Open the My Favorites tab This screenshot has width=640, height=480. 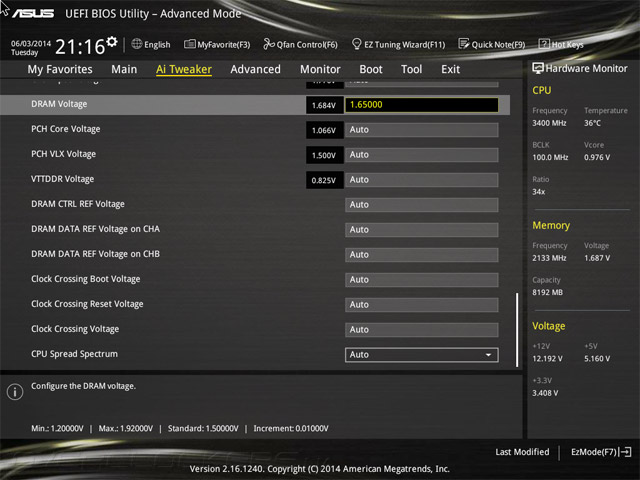click(x=60, y=69)
